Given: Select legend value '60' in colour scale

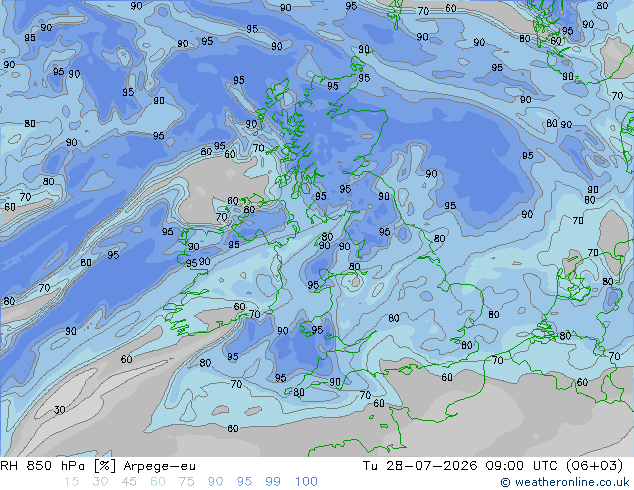Looking at the screenshot, I should (158, 482).
